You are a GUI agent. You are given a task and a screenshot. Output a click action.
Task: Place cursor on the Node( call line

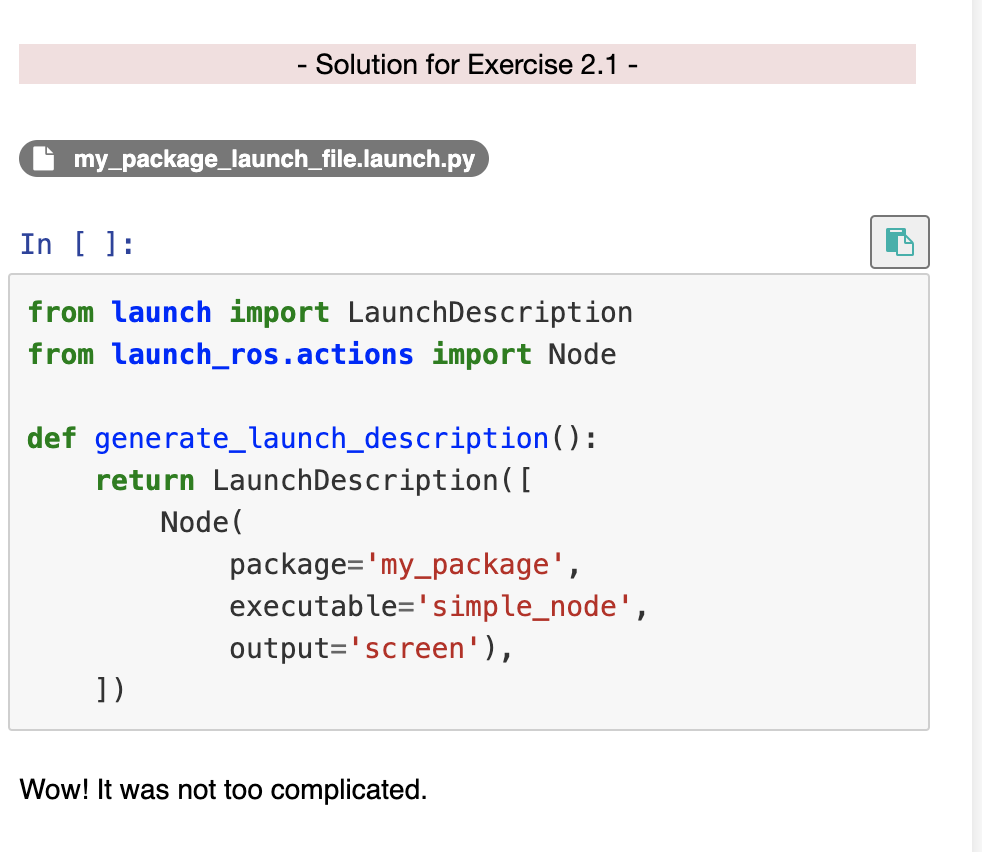click(201, 522)
